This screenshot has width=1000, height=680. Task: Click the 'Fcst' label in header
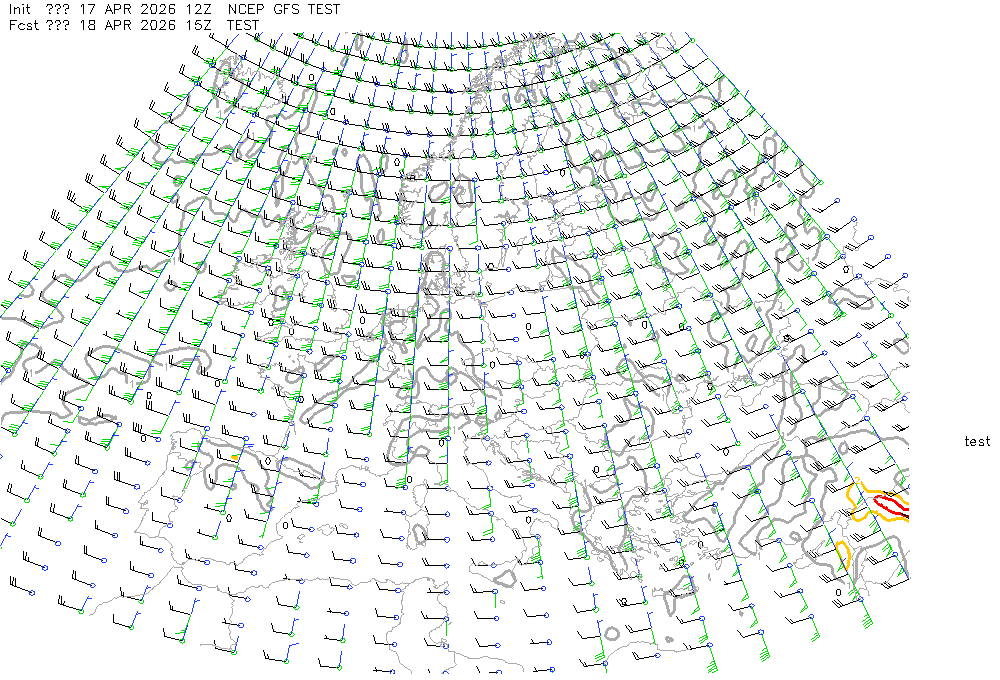[23, 25]
